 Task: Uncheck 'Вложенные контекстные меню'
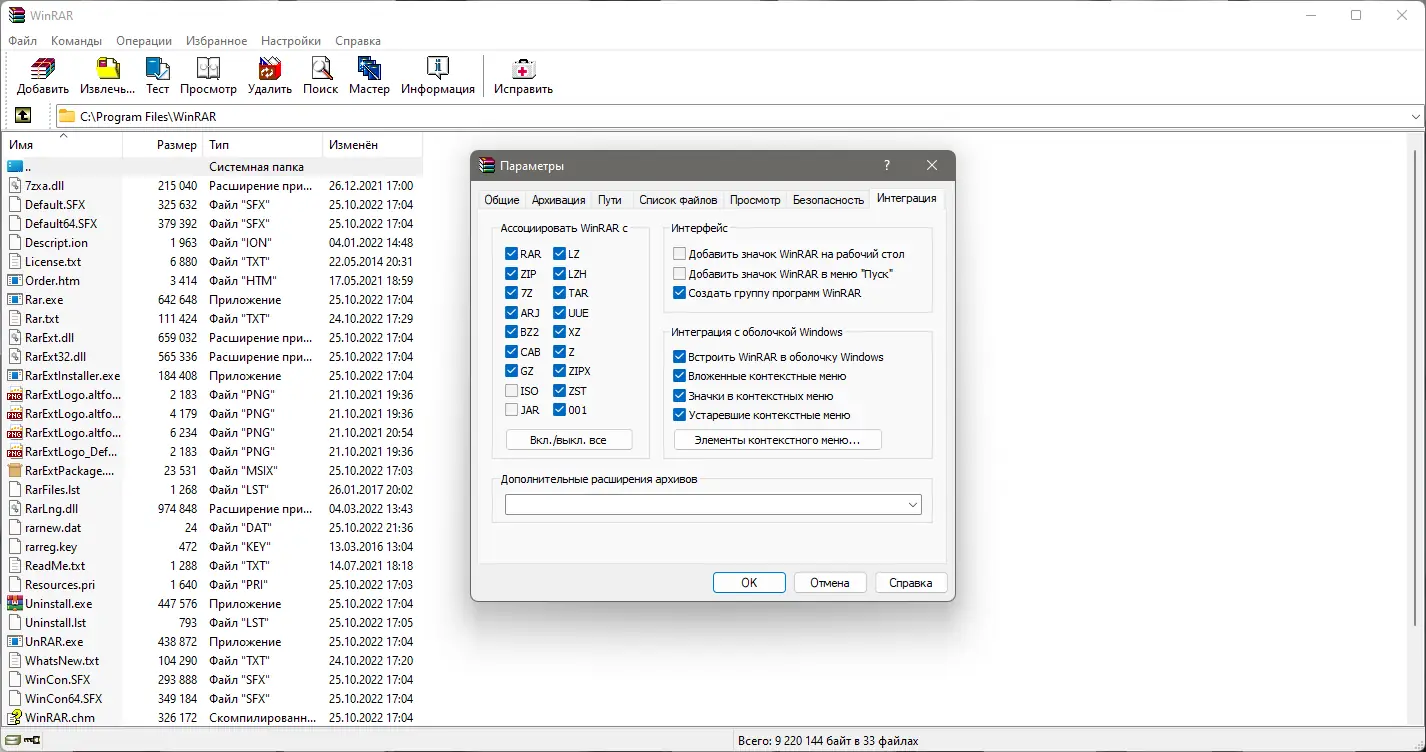click(680, 376)
